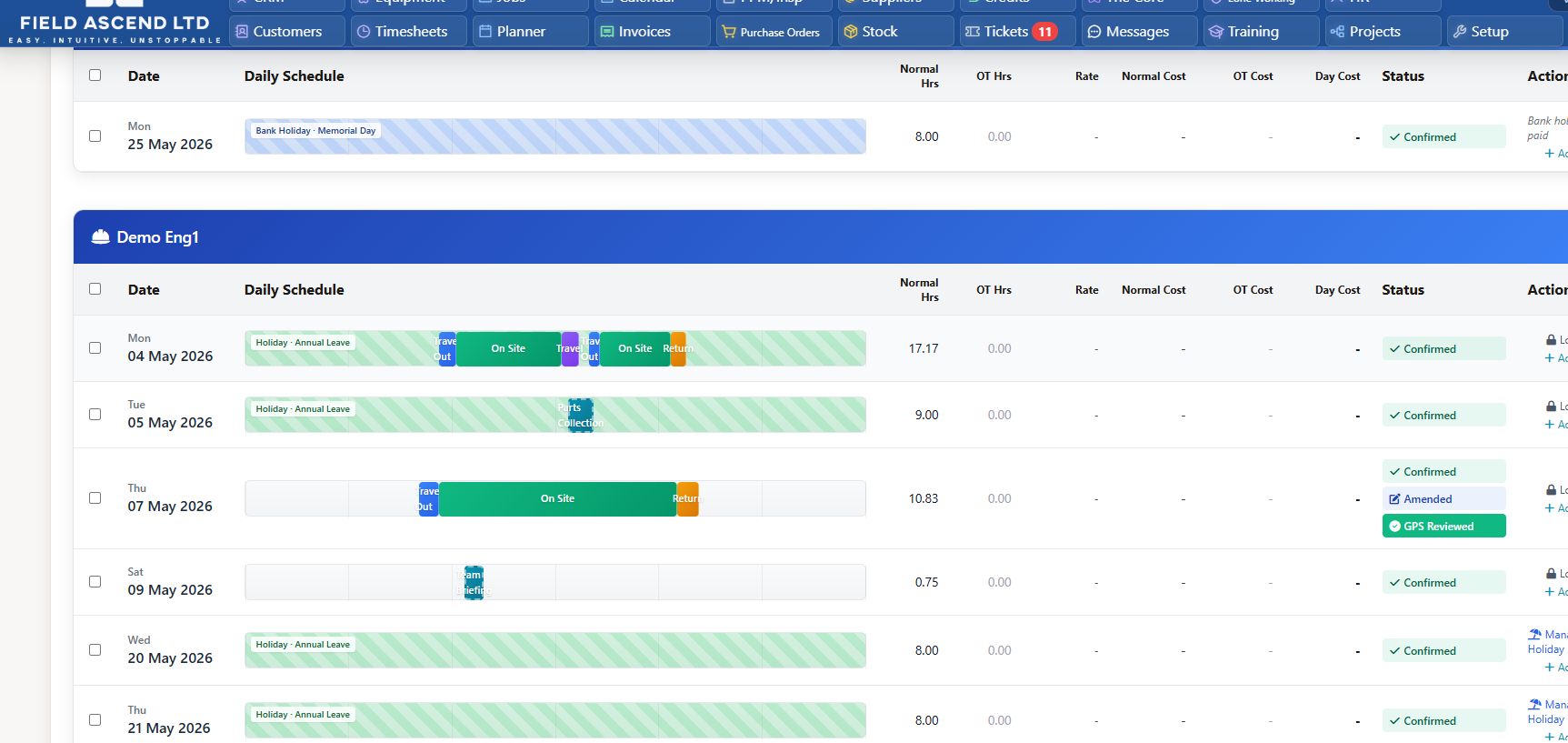Viewport: 1568px width, 743px height.
Task: Click the Planner calendar icon
Action: click(485, 32)
